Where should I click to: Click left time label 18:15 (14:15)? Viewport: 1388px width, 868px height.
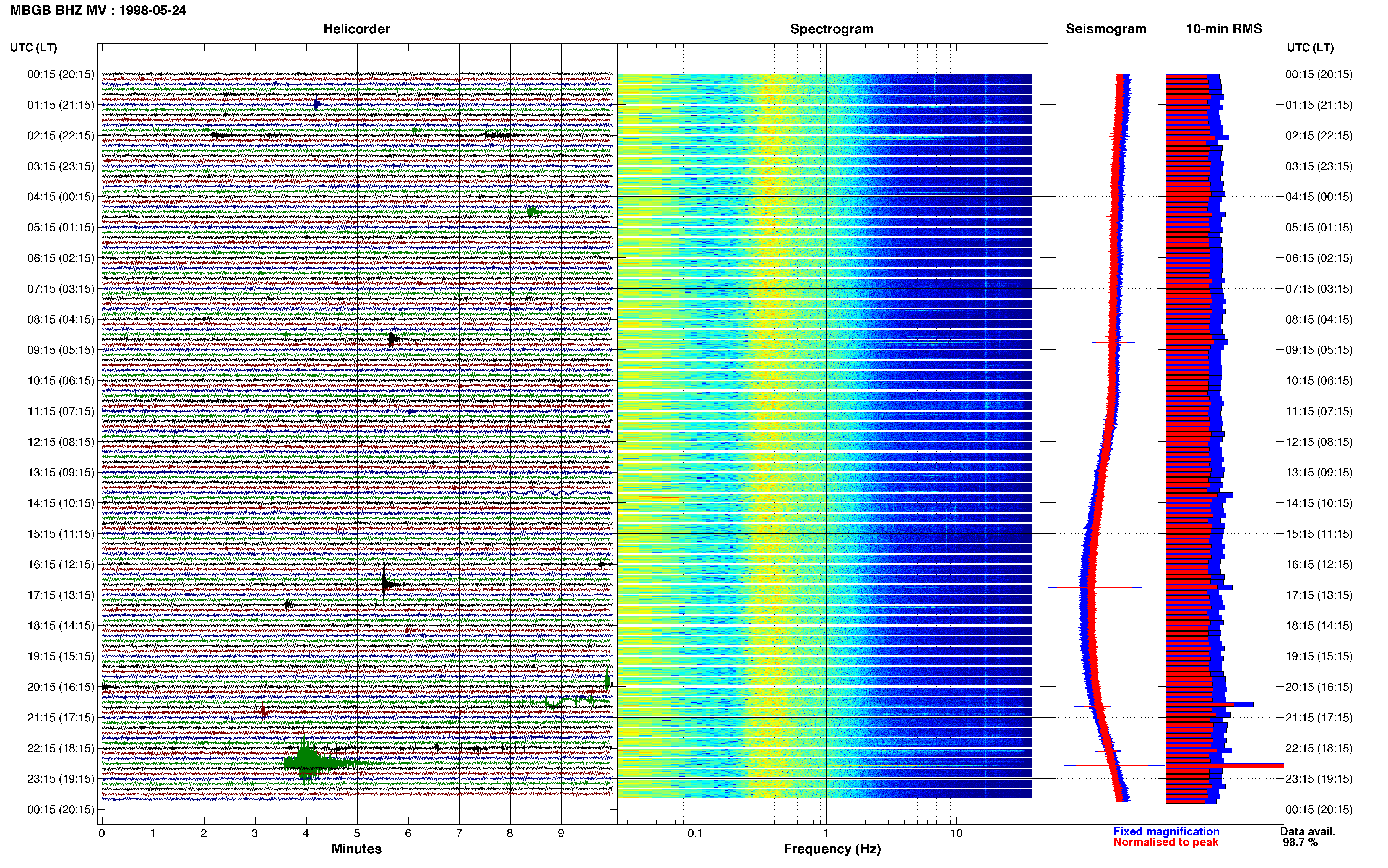pyautogui.click(x=61, y=625)
